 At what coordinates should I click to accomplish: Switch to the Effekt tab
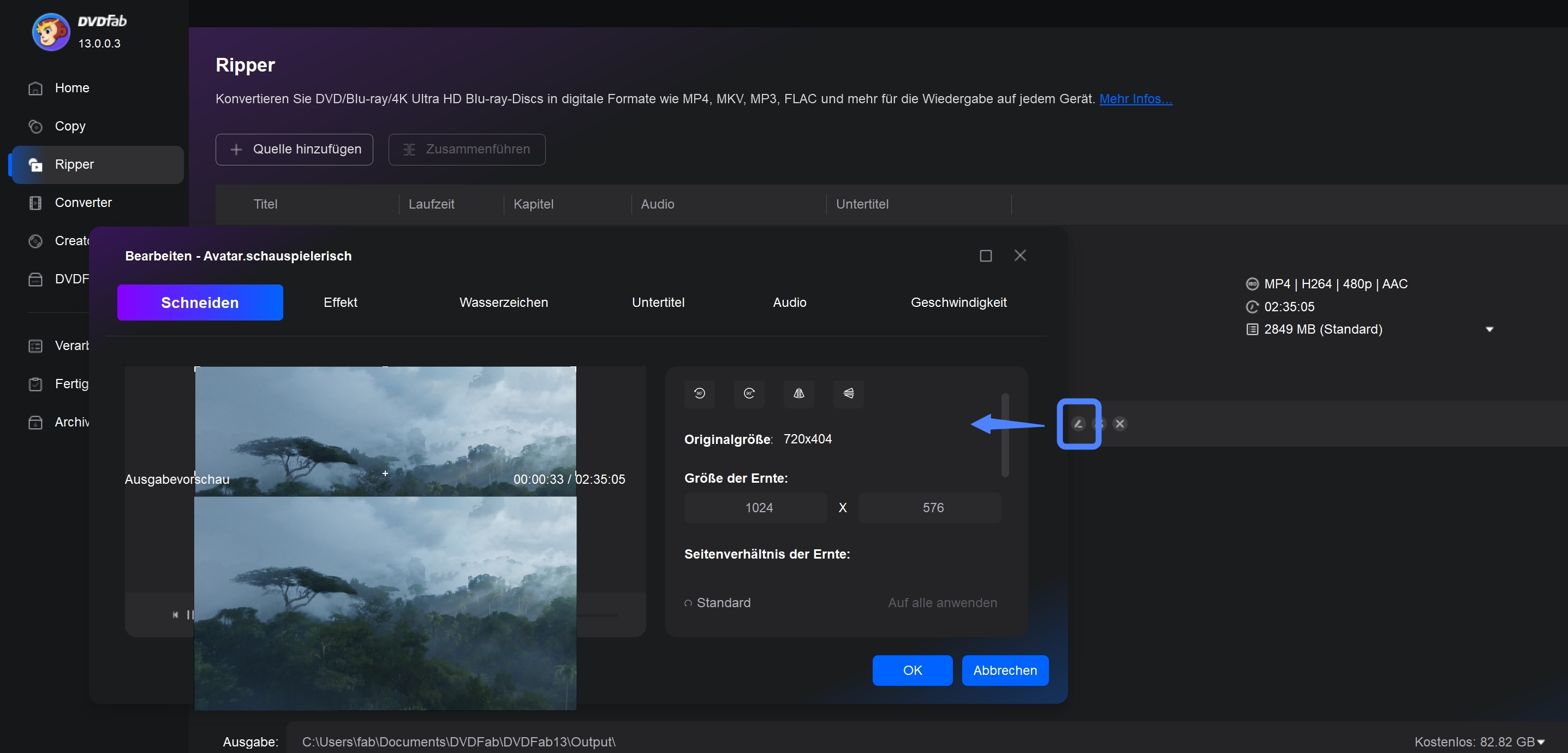click(x=340, y=301)
